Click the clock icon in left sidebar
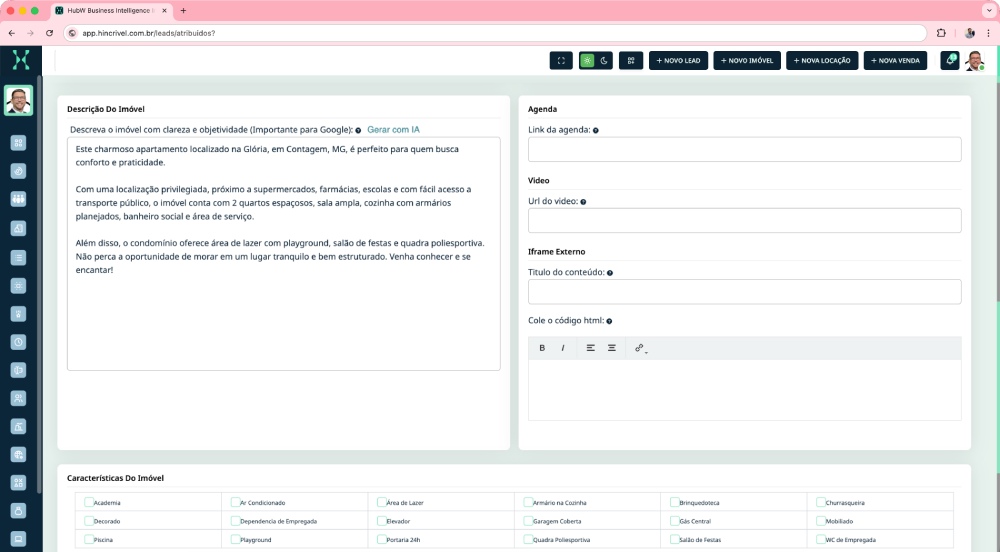The height and width of the screenshot is (552, 1000). click(x=18, y=341)
